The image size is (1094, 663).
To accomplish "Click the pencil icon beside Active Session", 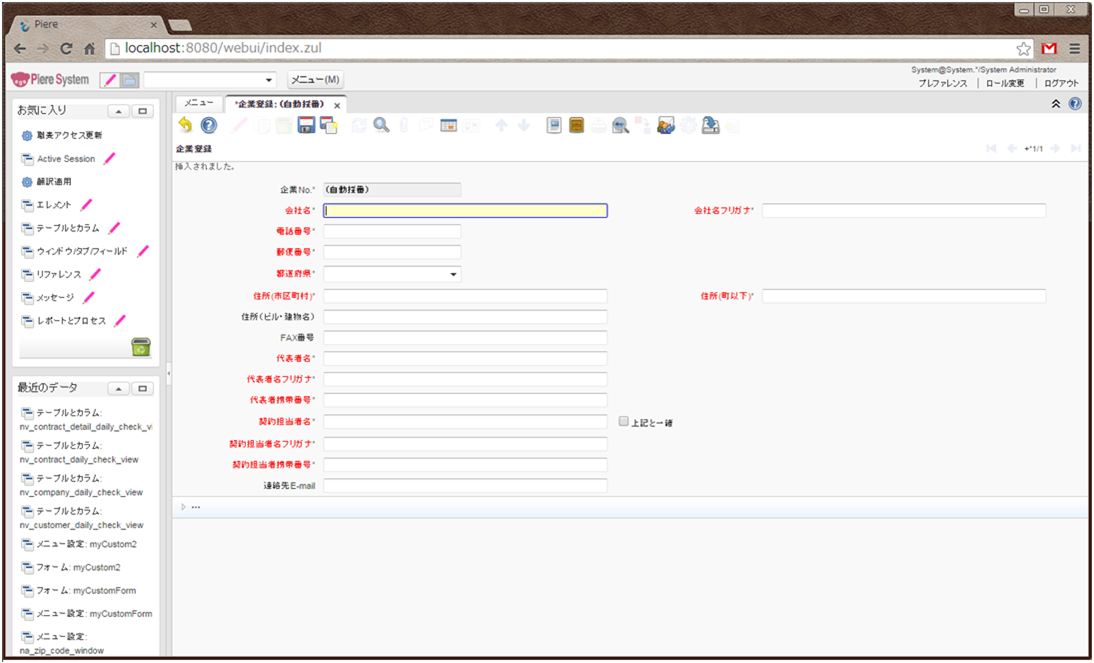I will [109, 159].
